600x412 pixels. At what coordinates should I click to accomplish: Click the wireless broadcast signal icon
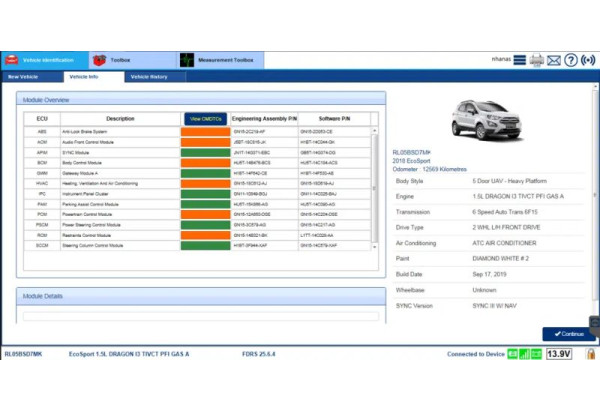(588, 60)
